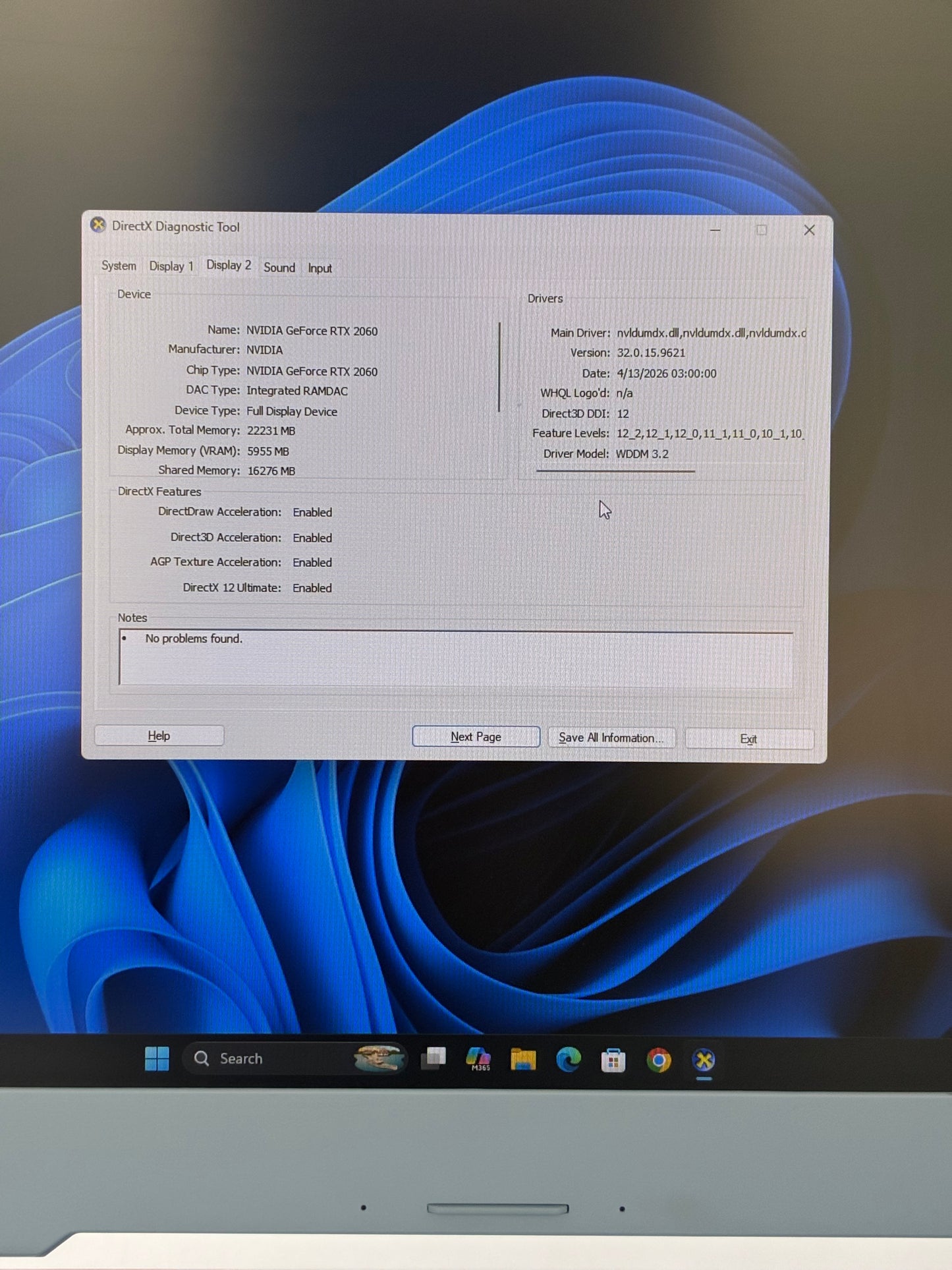This screenshot has height=1270, width=952.
Task: Click 'NVIDIA GeForce RTX 2060' Name value
Action: pyautogui.click(x=312, y=331)
